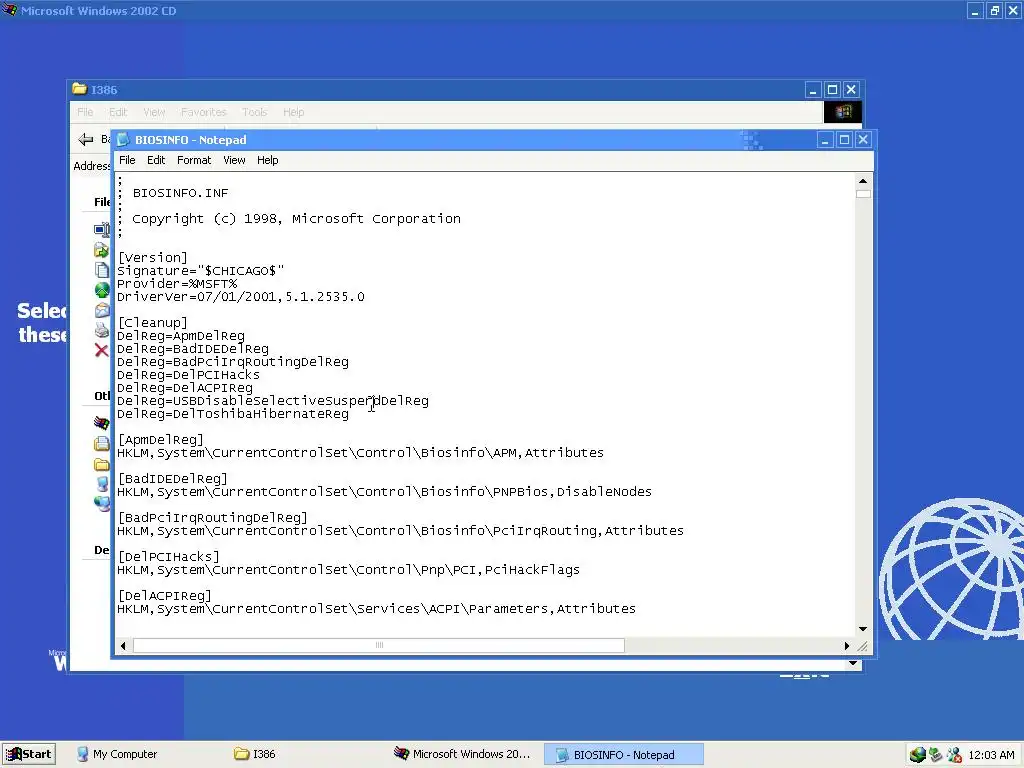Open Notepad's View menu
1024x768 pixels.
(234, 160)
